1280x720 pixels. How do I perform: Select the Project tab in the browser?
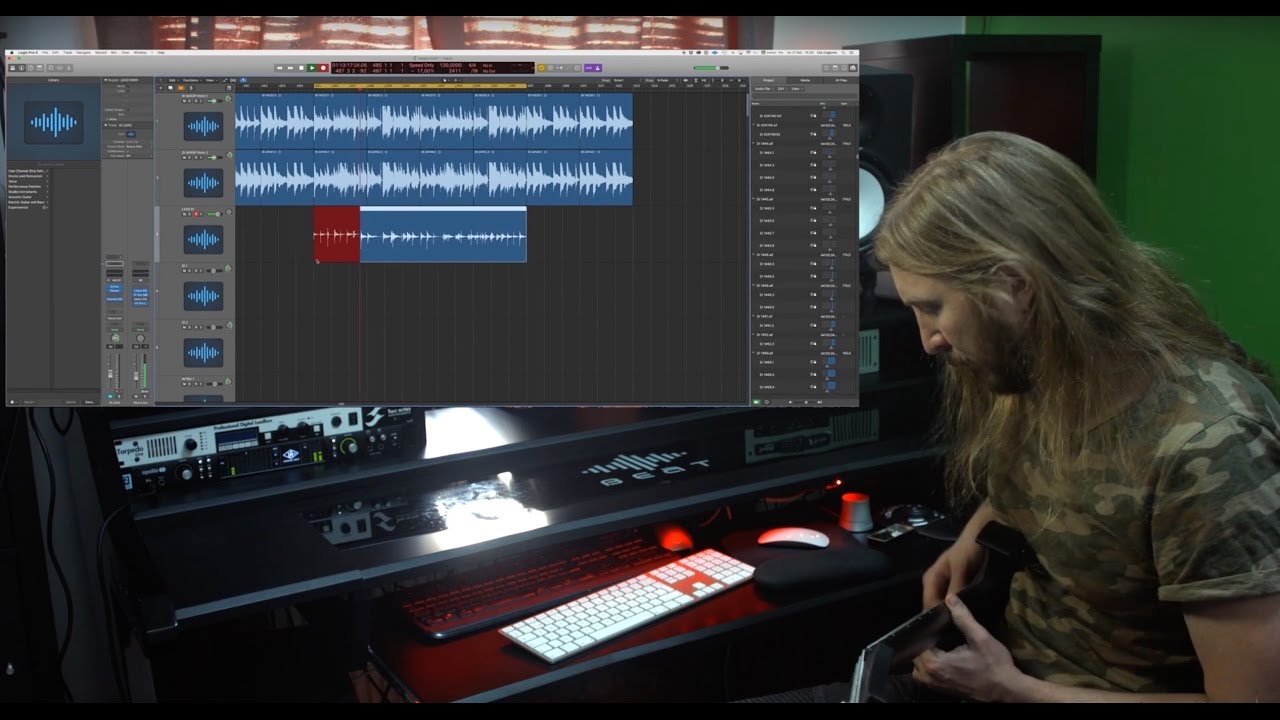pos(769,80)
